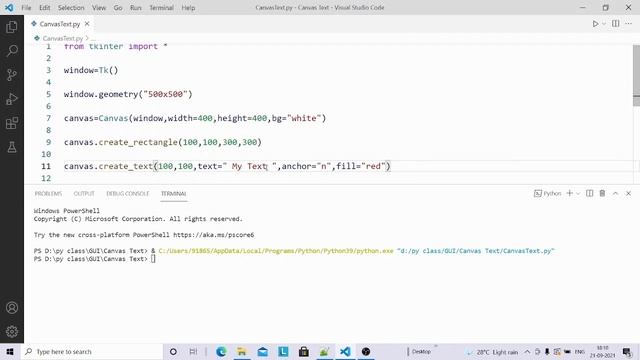Screen dimensions: 640x360
Task: Create a new terminal with plus icon
Action: [570, 193]
